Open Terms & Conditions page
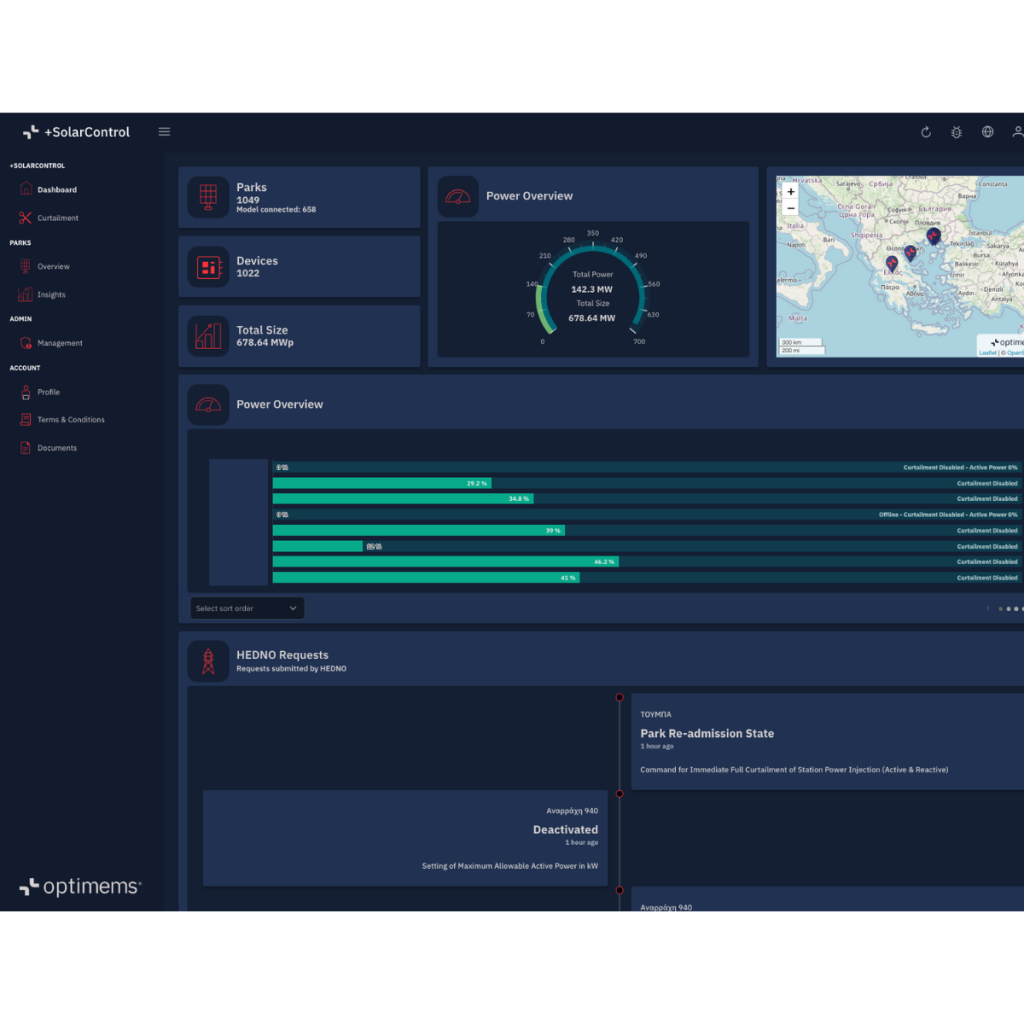This screenshot has width=1024, height=1024. (x=70, y=420)
